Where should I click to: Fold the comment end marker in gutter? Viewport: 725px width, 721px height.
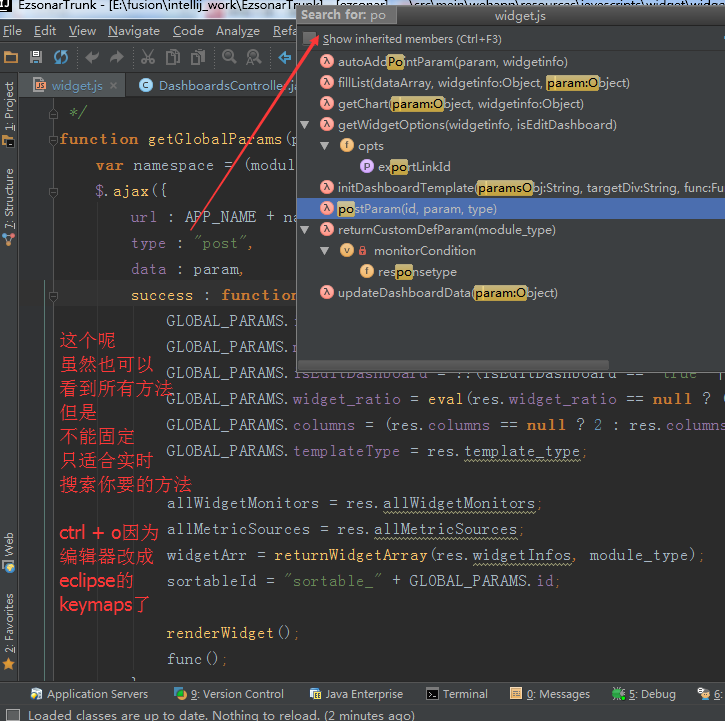(53, 113)
